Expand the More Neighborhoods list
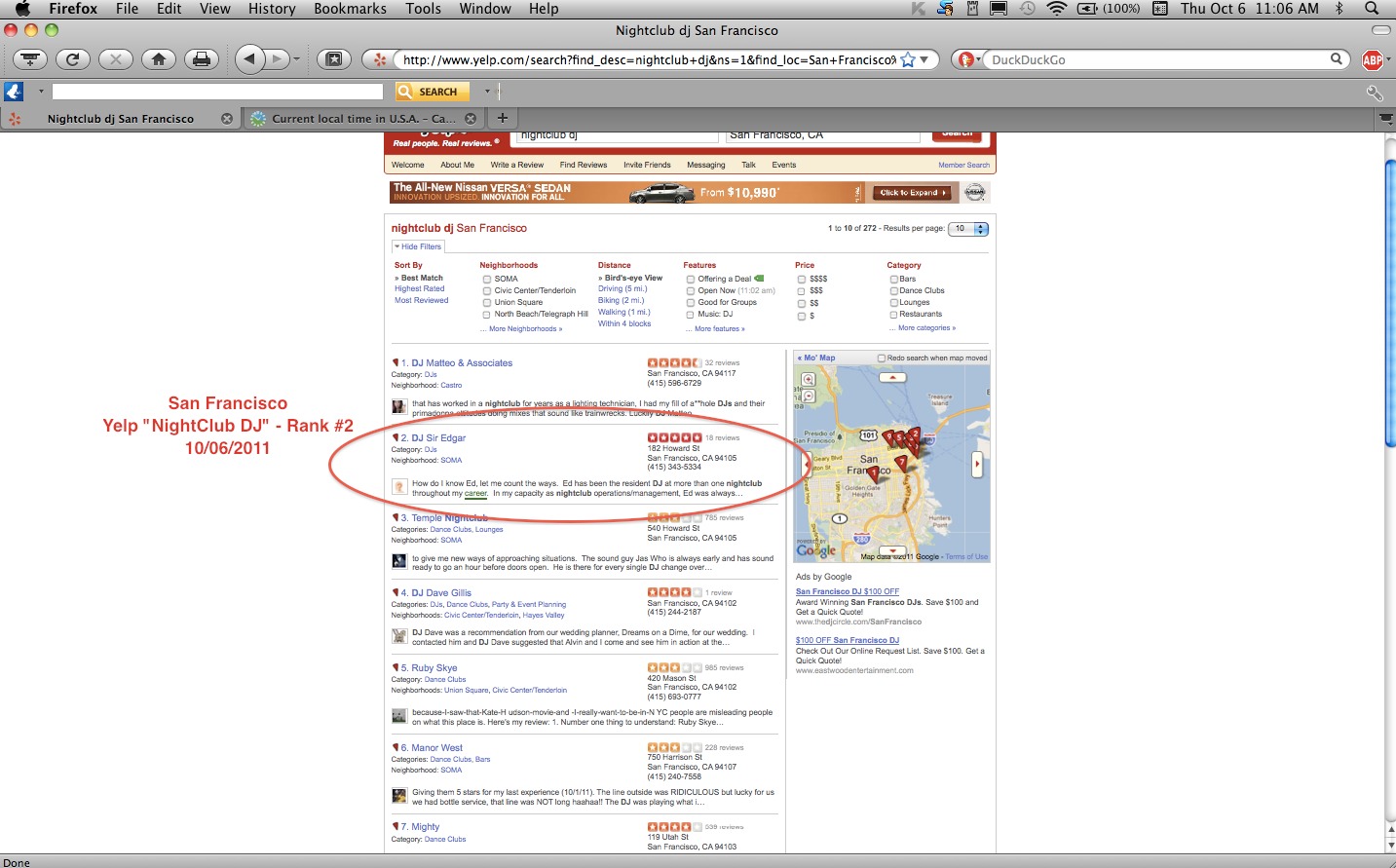The height and width of the screenshot is (868, 1396). click(x=525, y=329)
